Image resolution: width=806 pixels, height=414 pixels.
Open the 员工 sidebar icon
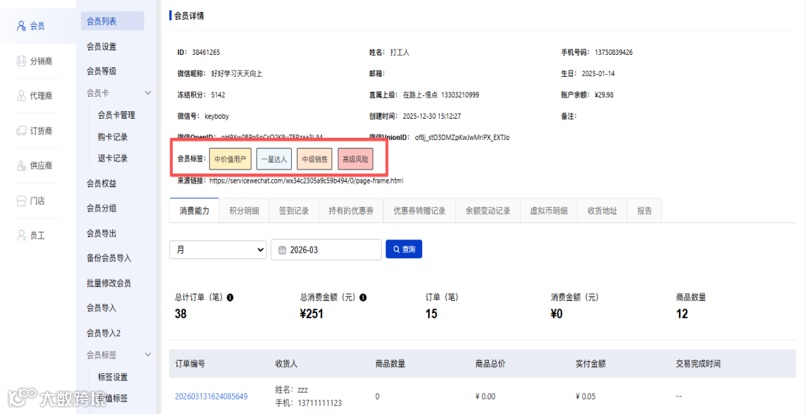coord(21,236)
